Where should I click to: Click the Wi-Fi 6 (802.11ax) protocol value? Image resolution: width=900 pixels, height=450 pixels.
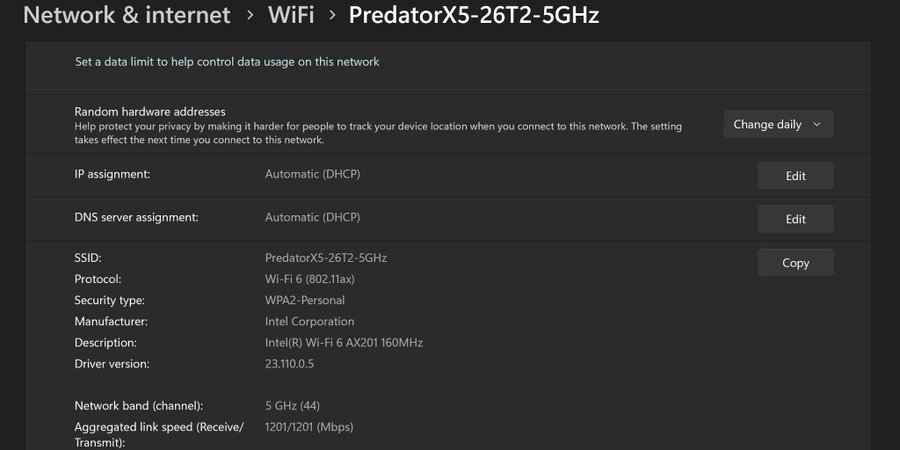(314, 279)
